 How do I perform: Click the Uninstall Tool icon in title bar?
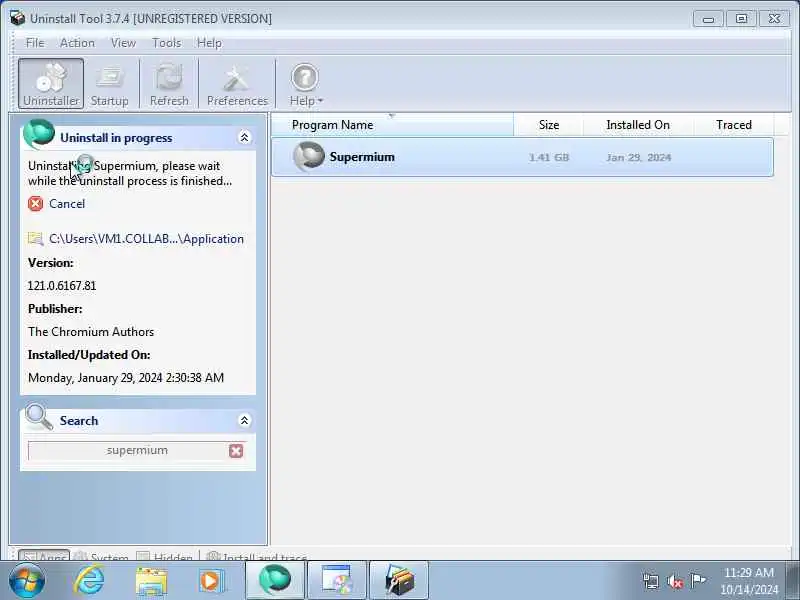[x=17, y=18]
